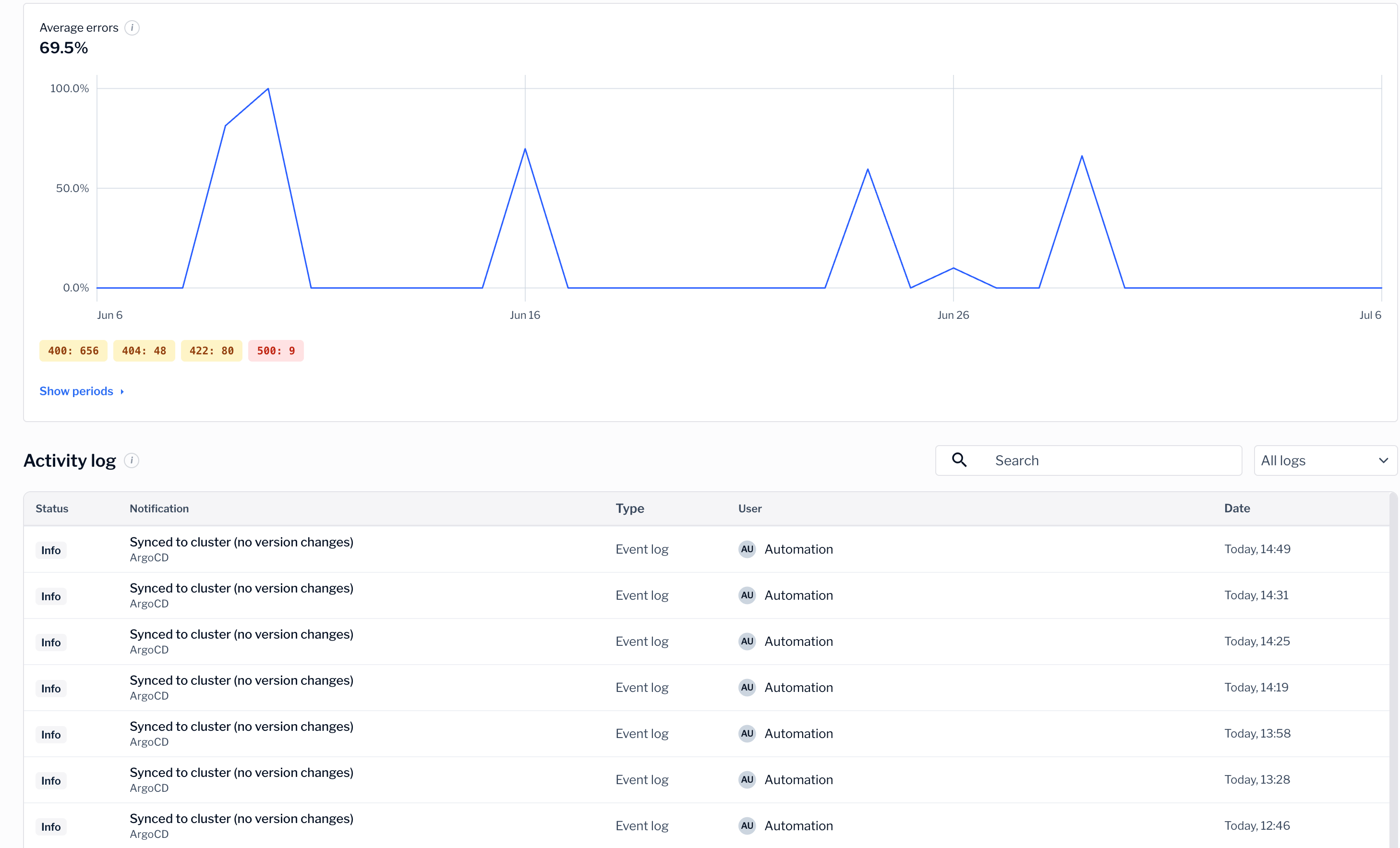Open the All logs dropdown
This screenshot has width=1400, height=848.
[1325, 460]
